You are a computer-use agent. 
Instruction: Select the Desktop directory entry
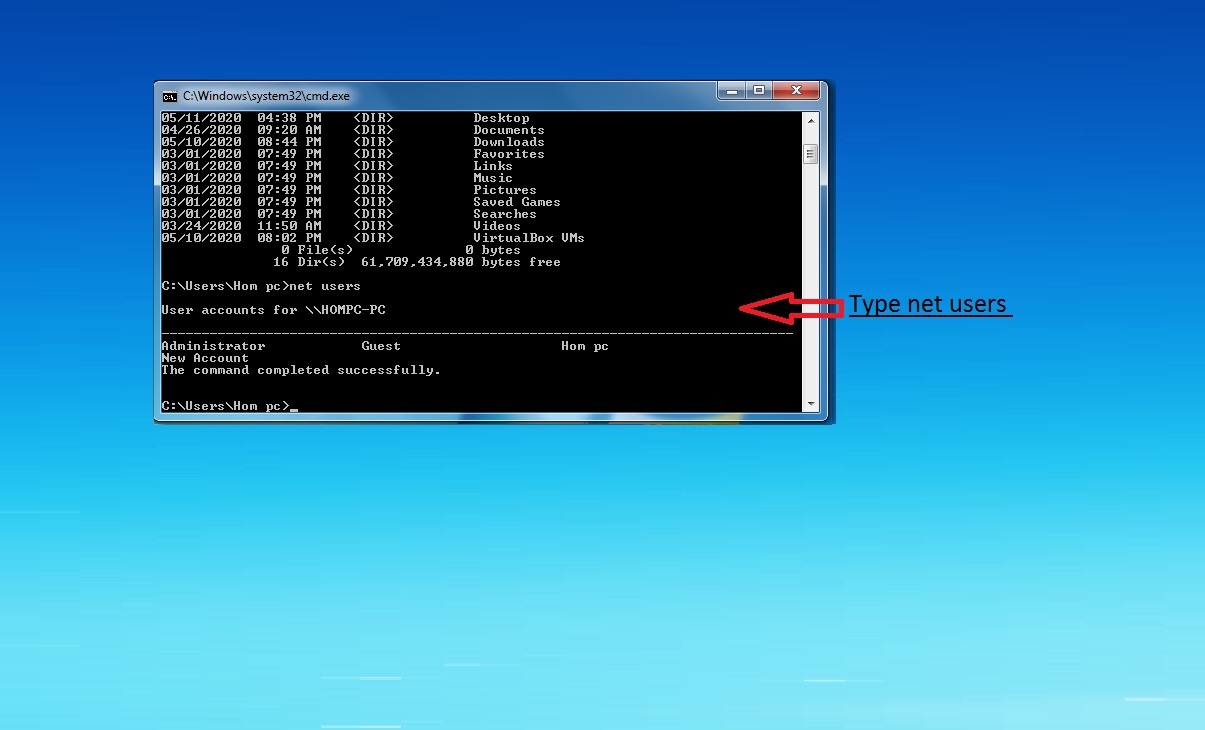tap(501, 117)
